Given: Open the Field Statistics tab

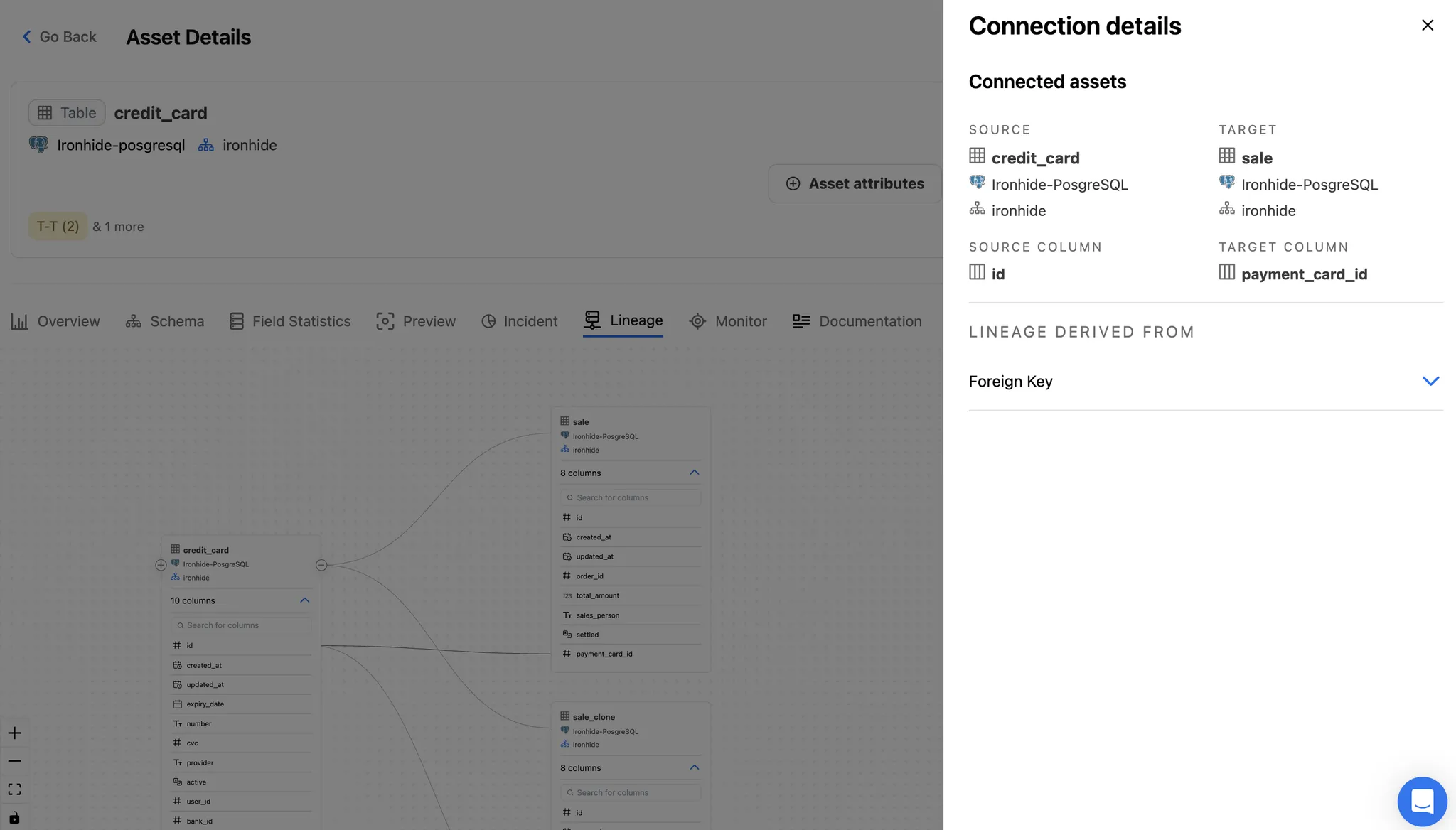Looking at the screenshot, I should coord(290,321).
